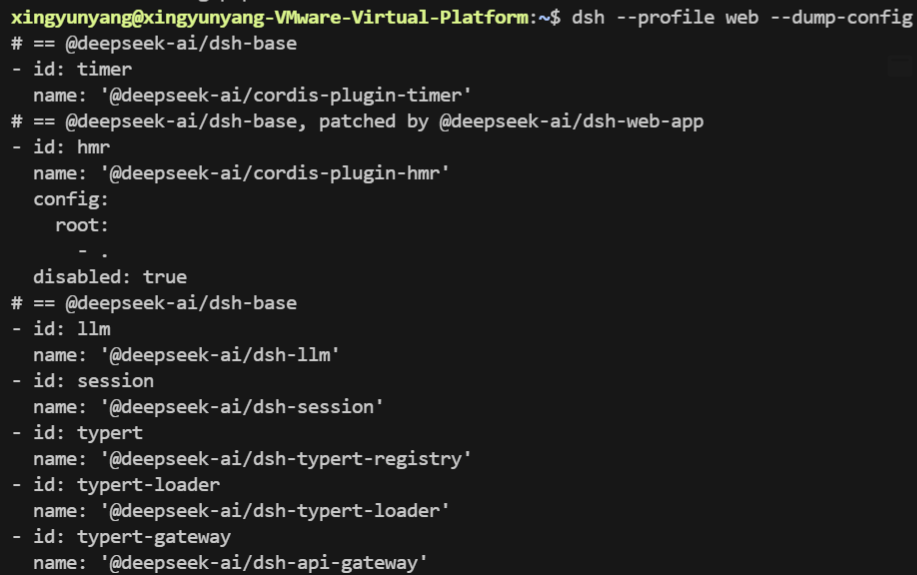Click the dsh-typert-loader name line
Screen dimensions: 917x575
click(x=241, y=511)
